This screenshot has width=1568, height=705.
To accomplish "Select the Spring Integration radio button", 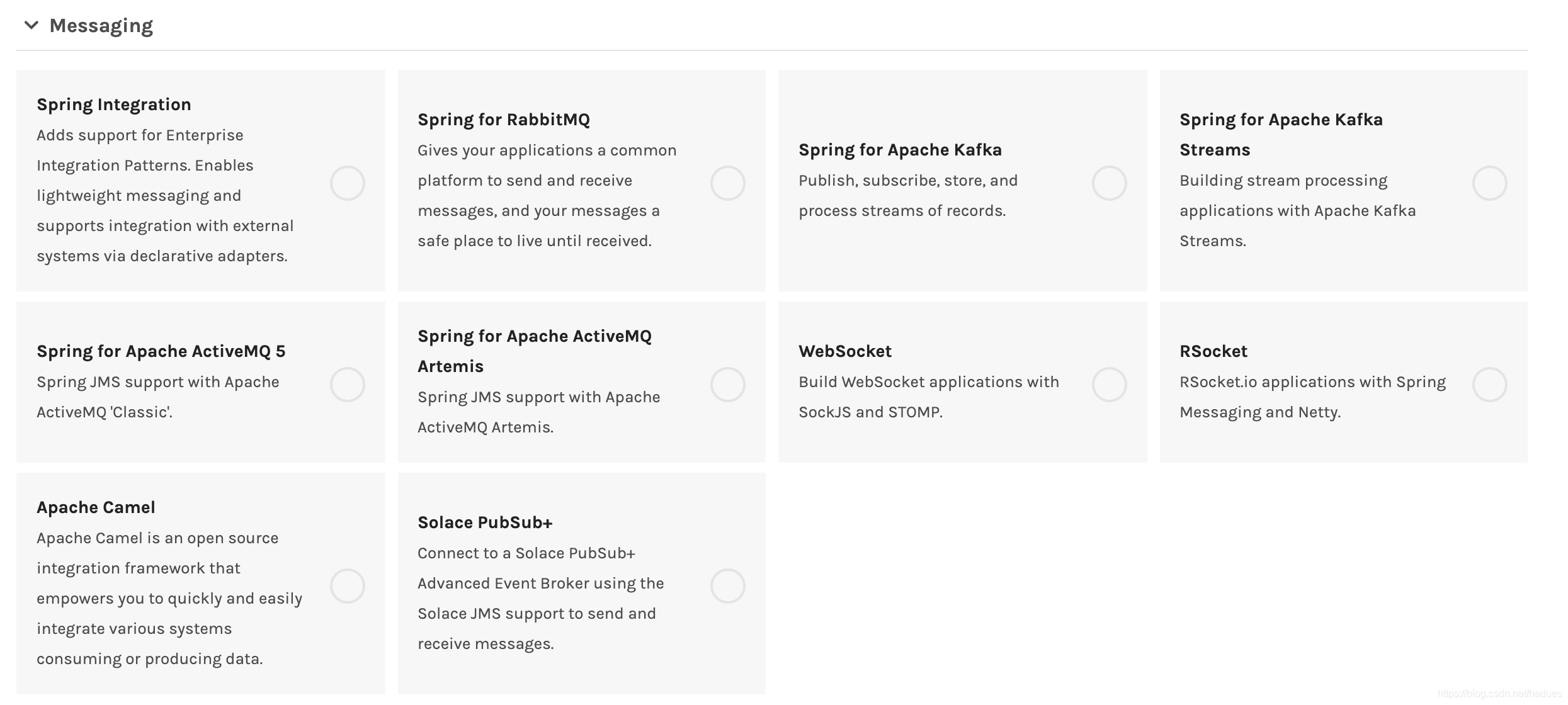I will tap(348, 183).
